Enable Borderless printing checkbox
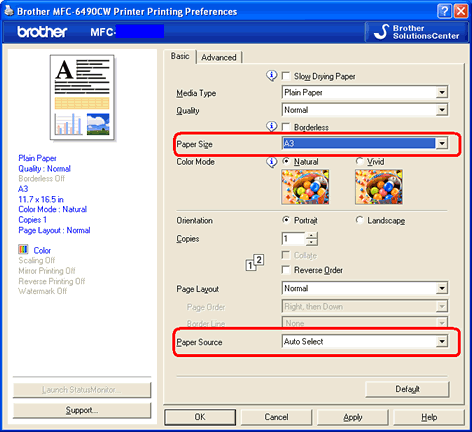Viewport: 472px width, 432px height. [286, 127]
